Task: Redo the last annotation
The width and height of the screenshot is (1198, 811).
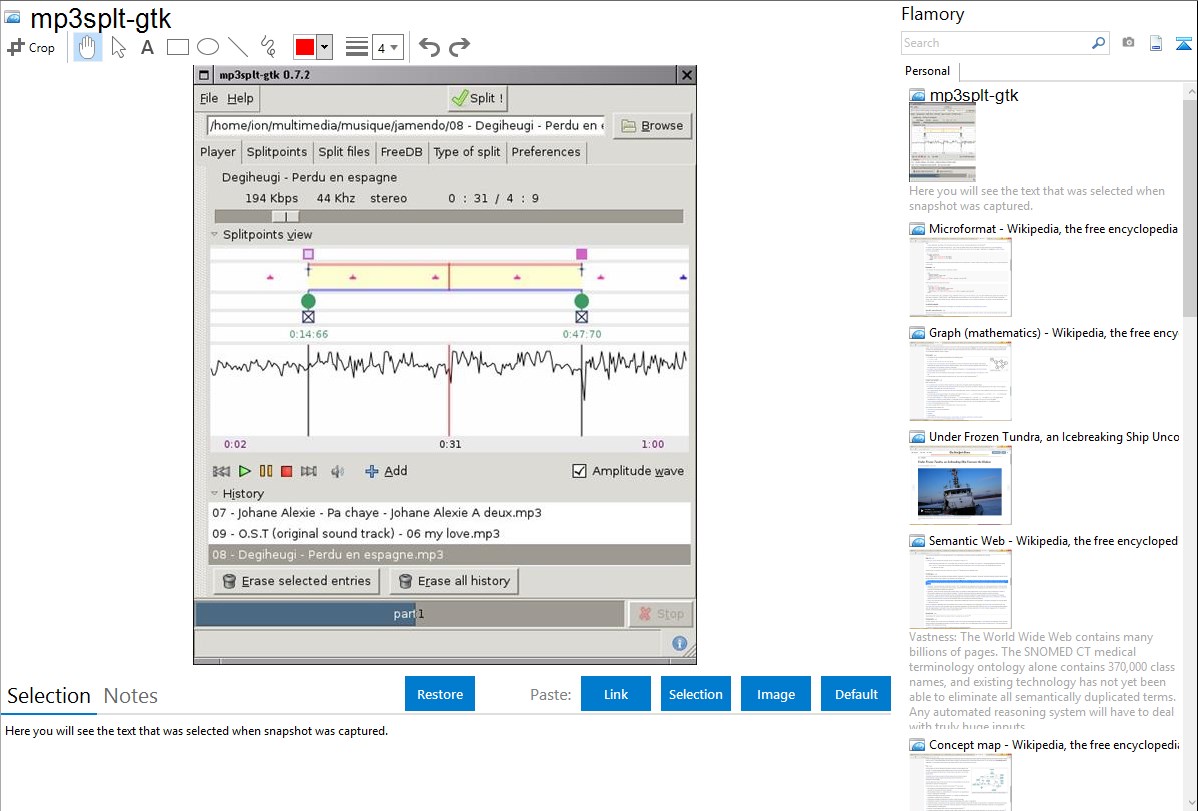Action: (x=459, y=47)
